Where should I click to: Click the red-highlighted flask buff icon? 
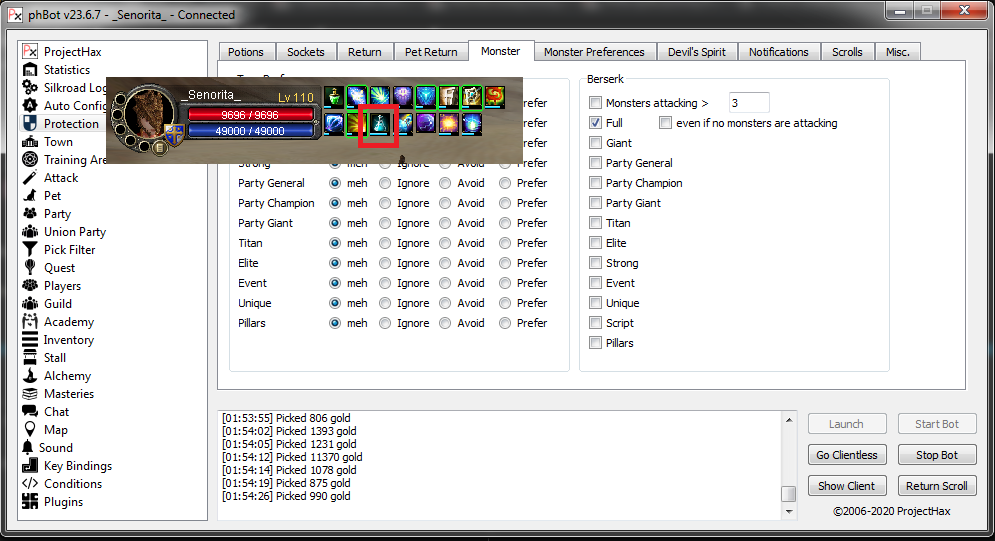click(380, 123)
